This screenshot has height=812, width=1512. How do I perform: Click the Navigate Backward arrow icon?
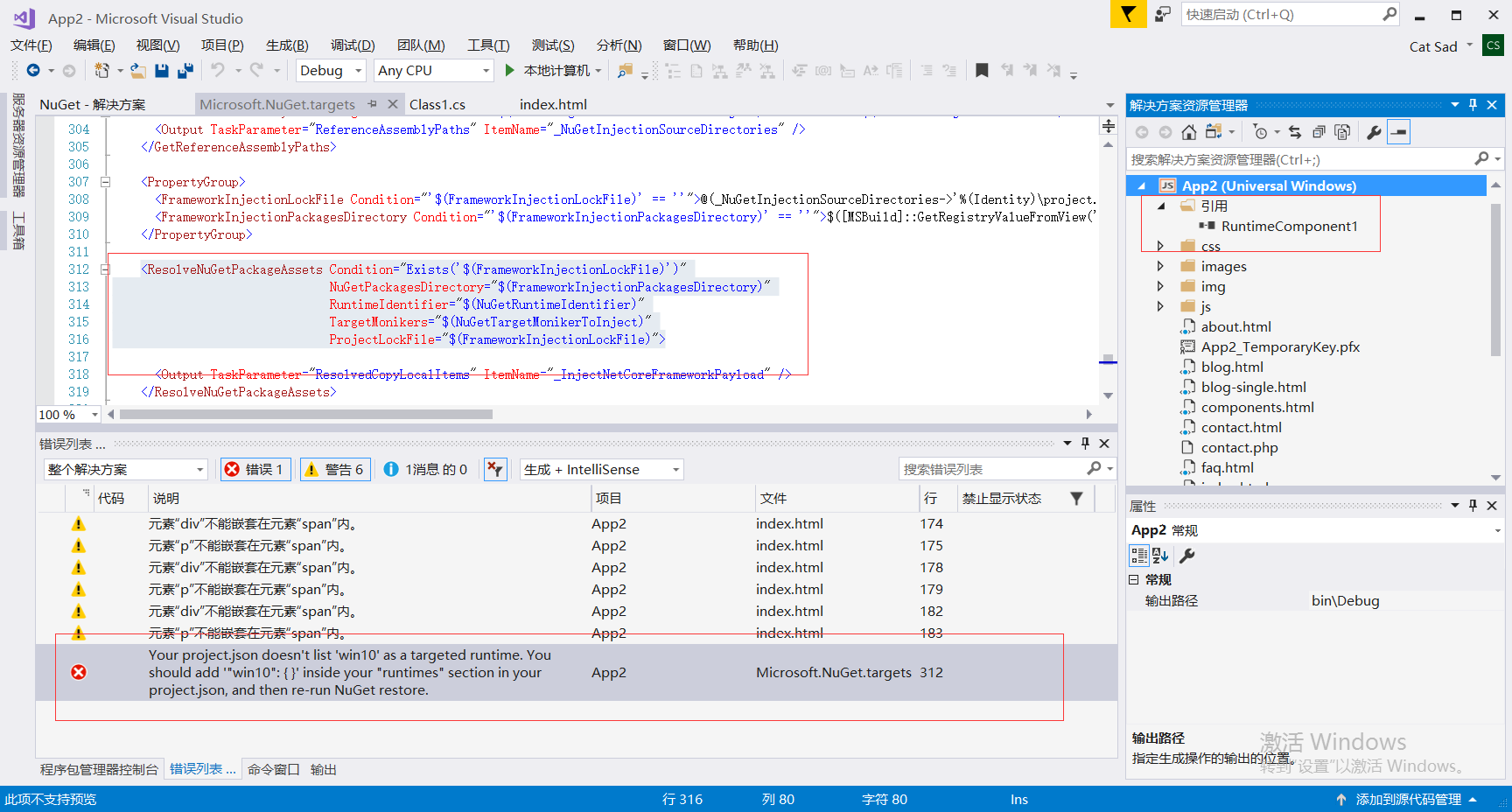(33, 71)
